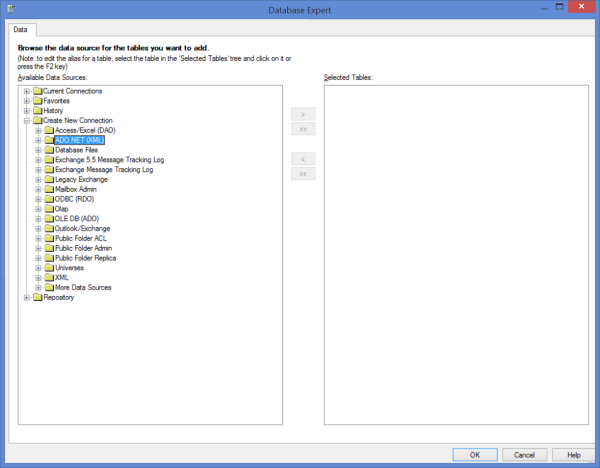
Task: Expand the Current Connections node
Action: (26, 91)
